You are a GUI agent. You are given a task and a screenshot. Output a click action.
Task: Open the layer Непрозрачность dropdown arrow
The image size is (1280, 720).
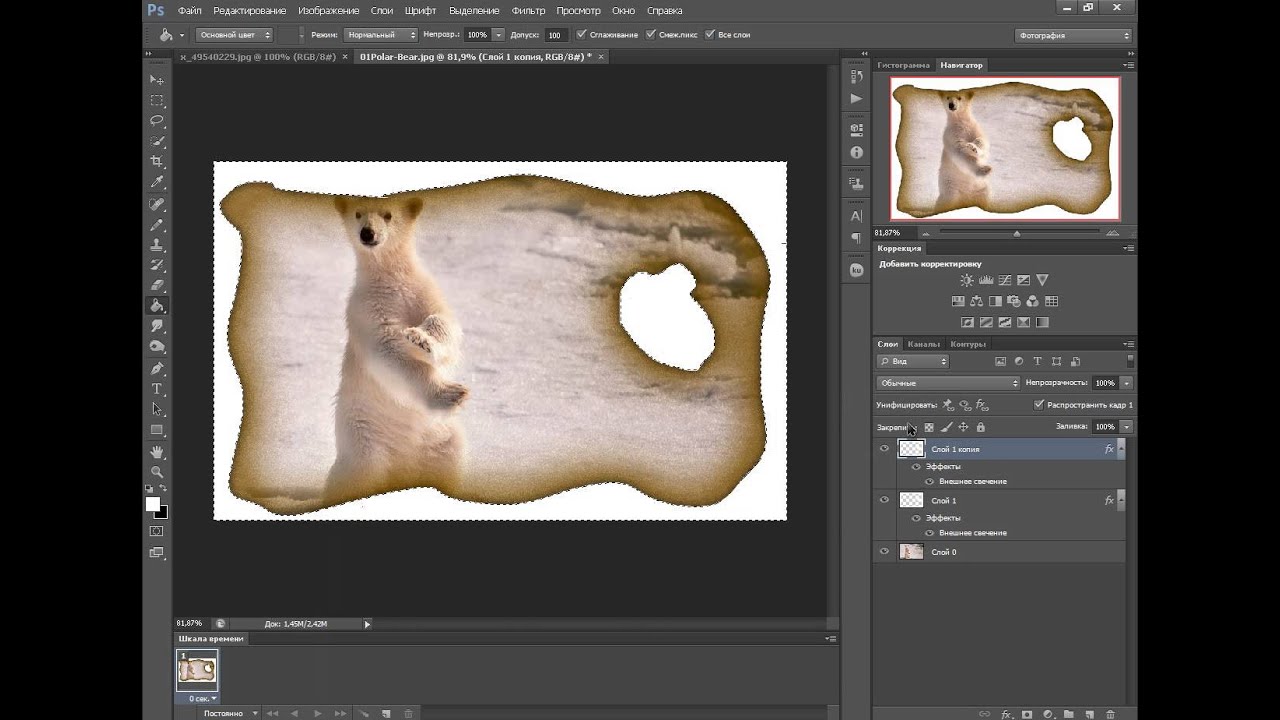coord(1126,383)
